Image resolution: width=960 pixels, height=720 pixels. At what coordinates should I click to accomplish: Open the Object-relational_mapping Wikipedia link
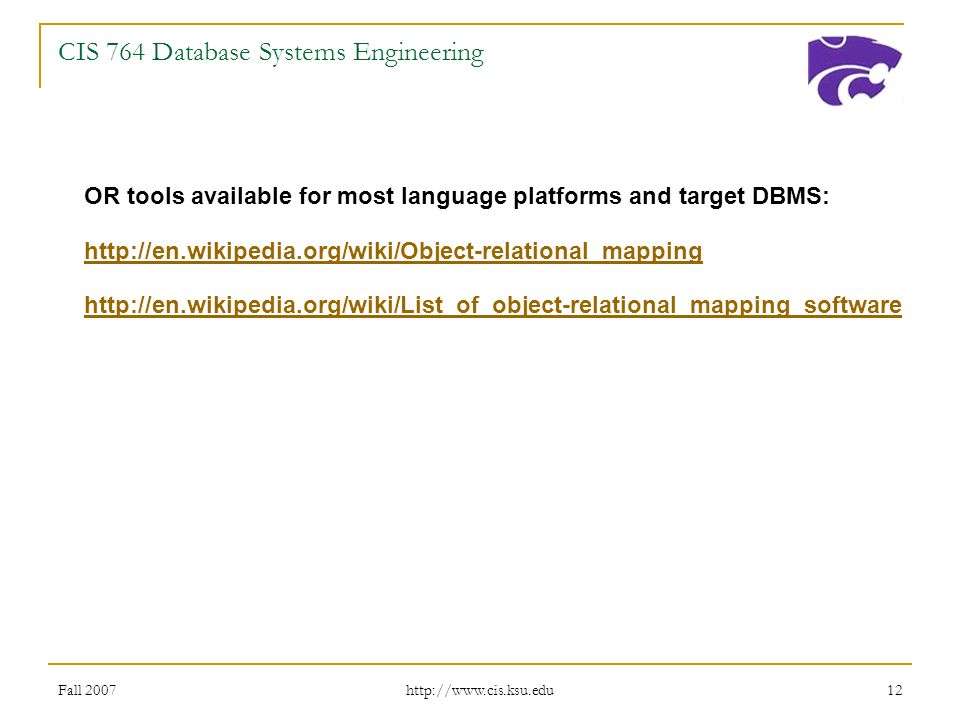393,252
